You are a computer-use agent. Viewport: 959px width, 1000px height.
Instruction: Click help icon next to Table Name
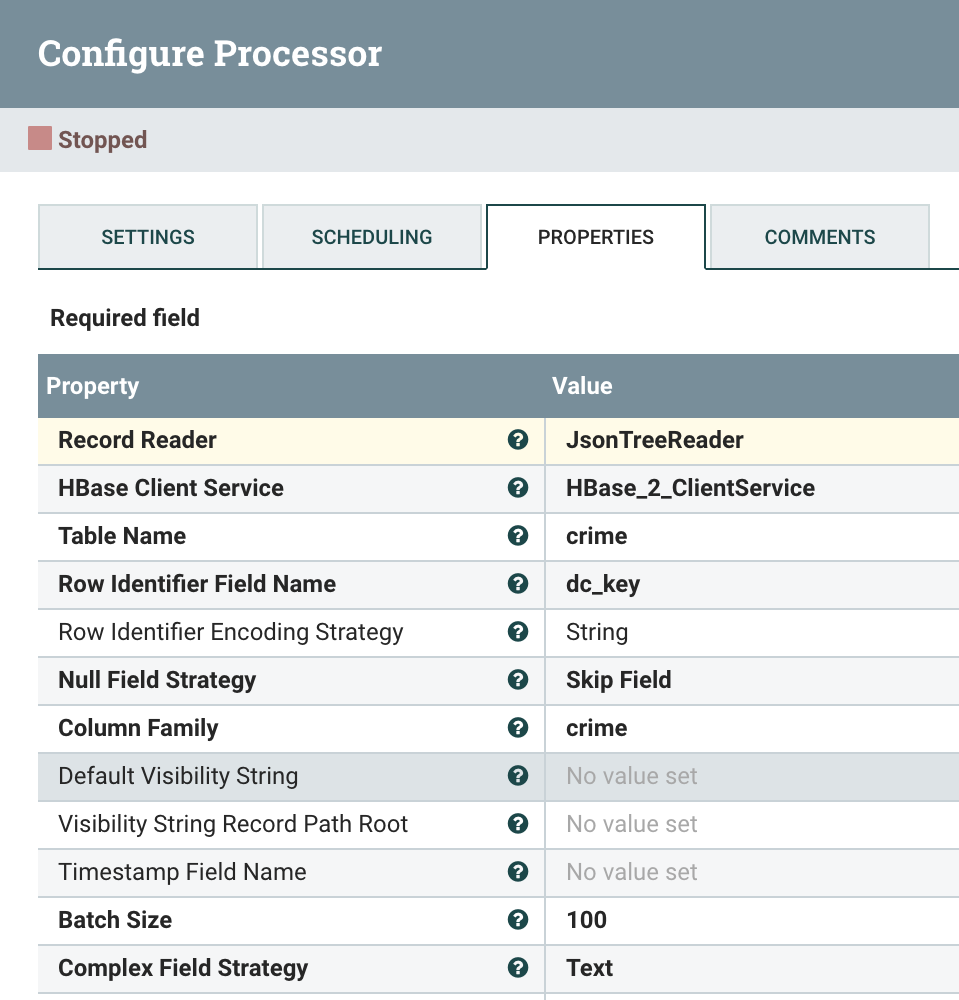517,536
